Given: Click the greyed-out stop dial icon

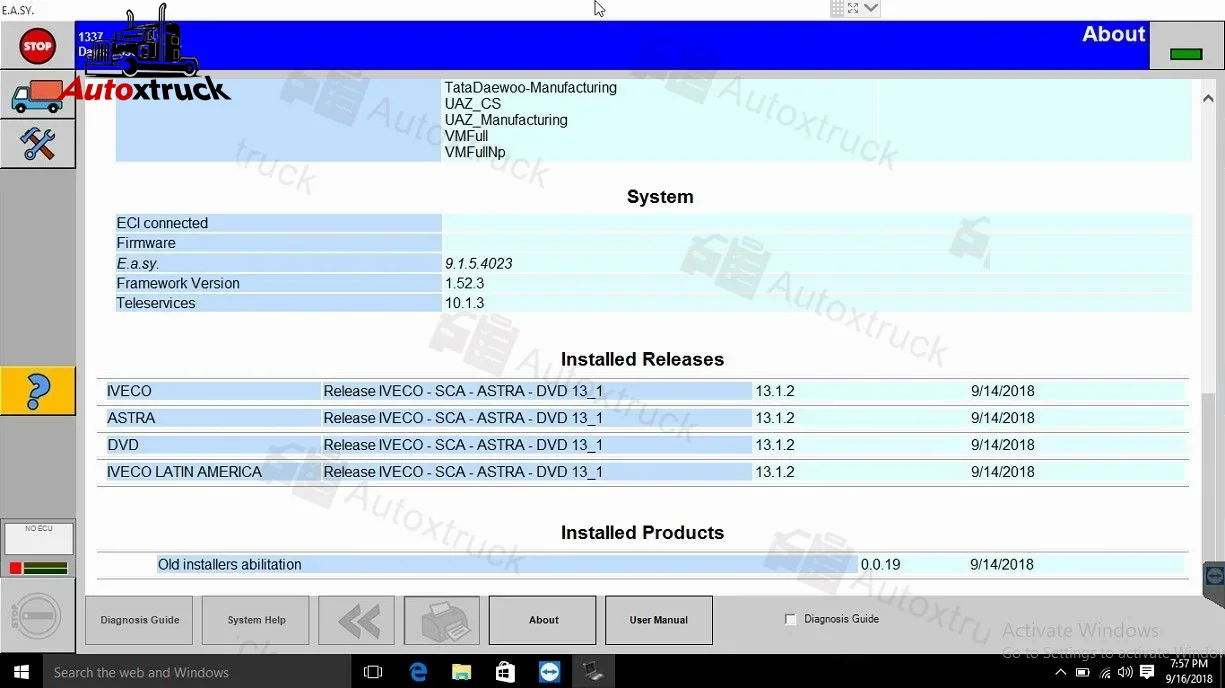Looking at the screenshot, I should tap(37, 616).
